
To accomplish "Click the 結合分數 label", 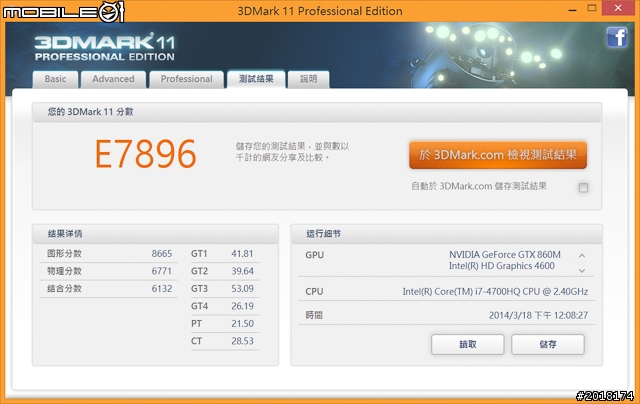I will pyautogui.click(x=64, y=289).
